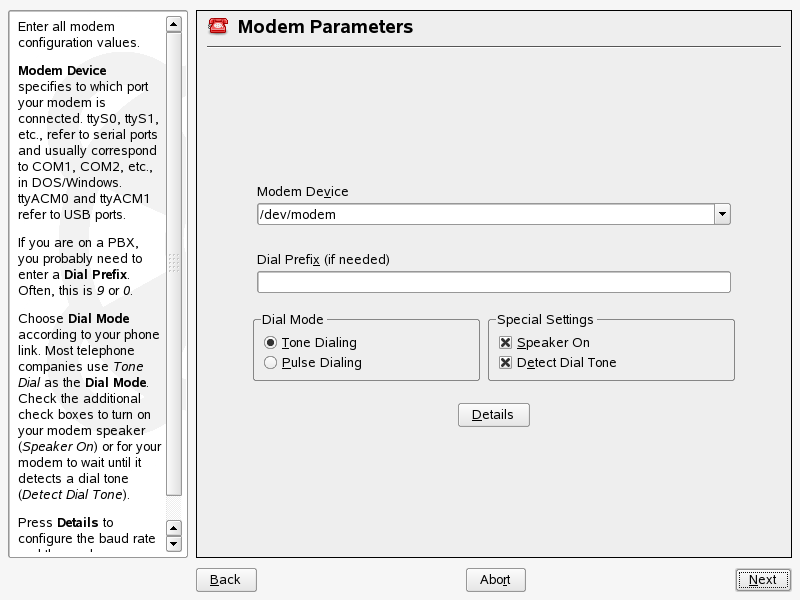Click the /dev/modem combo box field
Screen dimensions: 800x600
pyautogui.click(x=485, y=214)
